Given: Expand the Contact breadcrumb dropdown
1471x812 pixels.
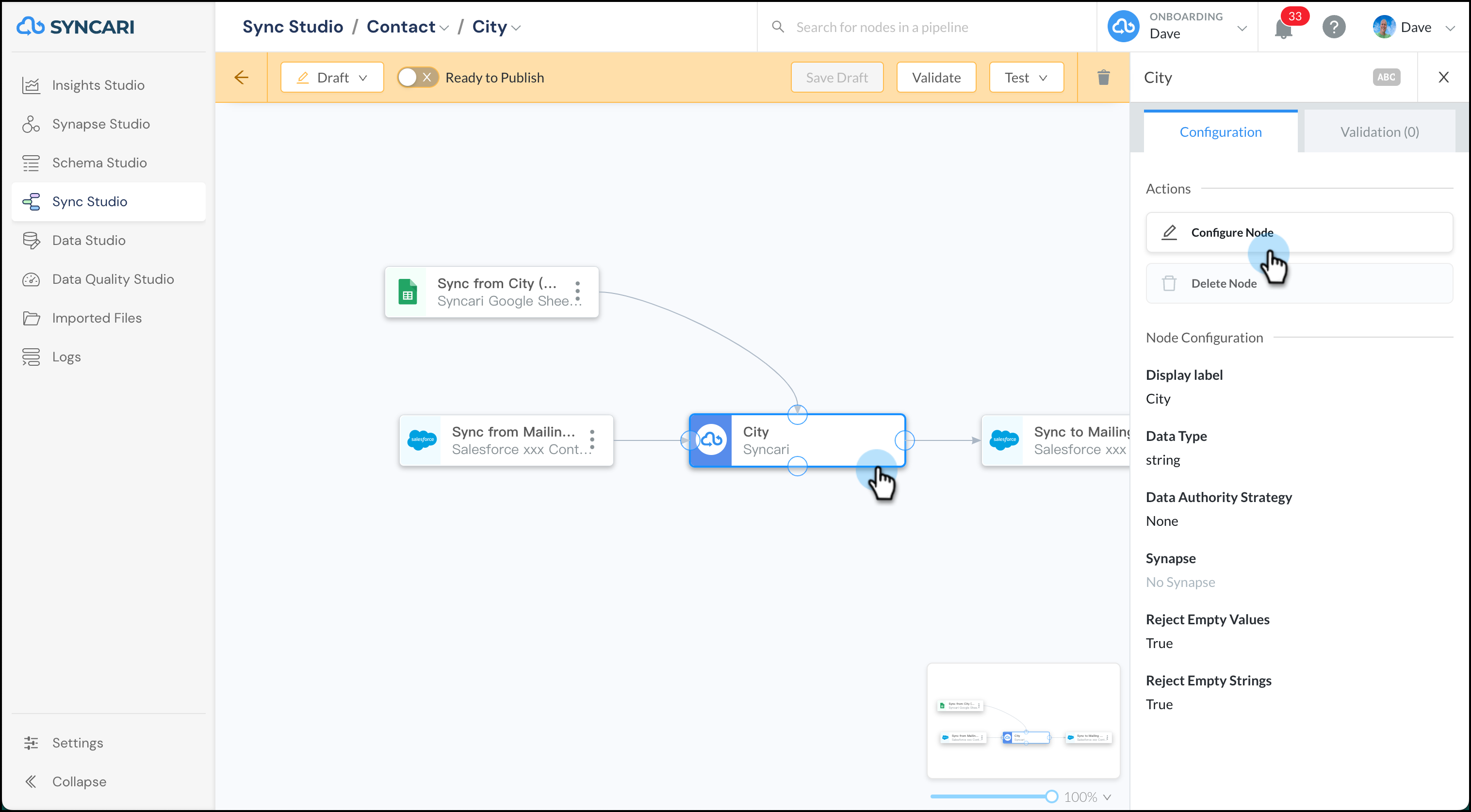Looking at the screenshot, I should pos(444,28).
